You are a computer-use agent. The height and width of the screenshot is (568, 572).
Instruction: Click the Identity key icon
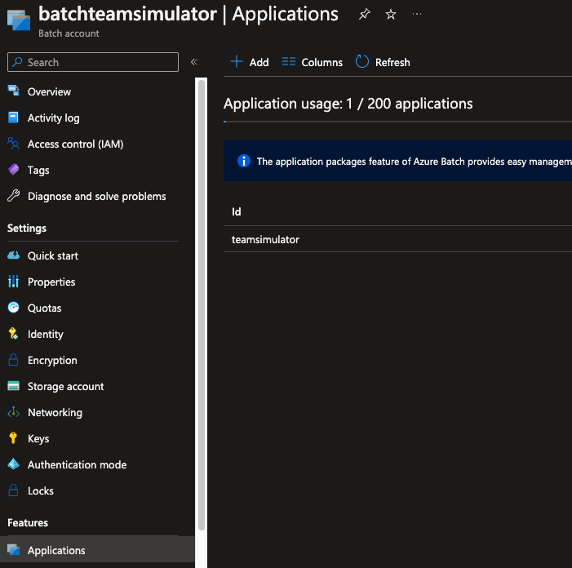click(13, 333)
